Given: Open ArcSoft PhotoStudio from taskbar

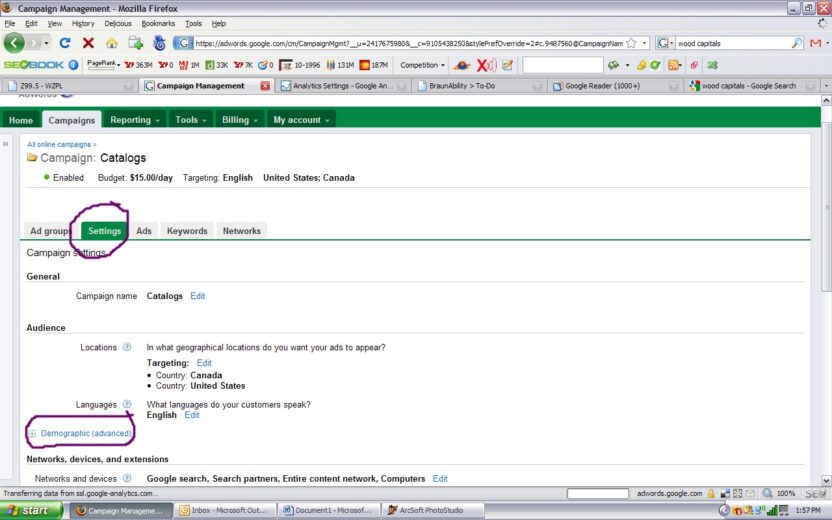Looking at the screenshot, I should (x=432, y=510).
